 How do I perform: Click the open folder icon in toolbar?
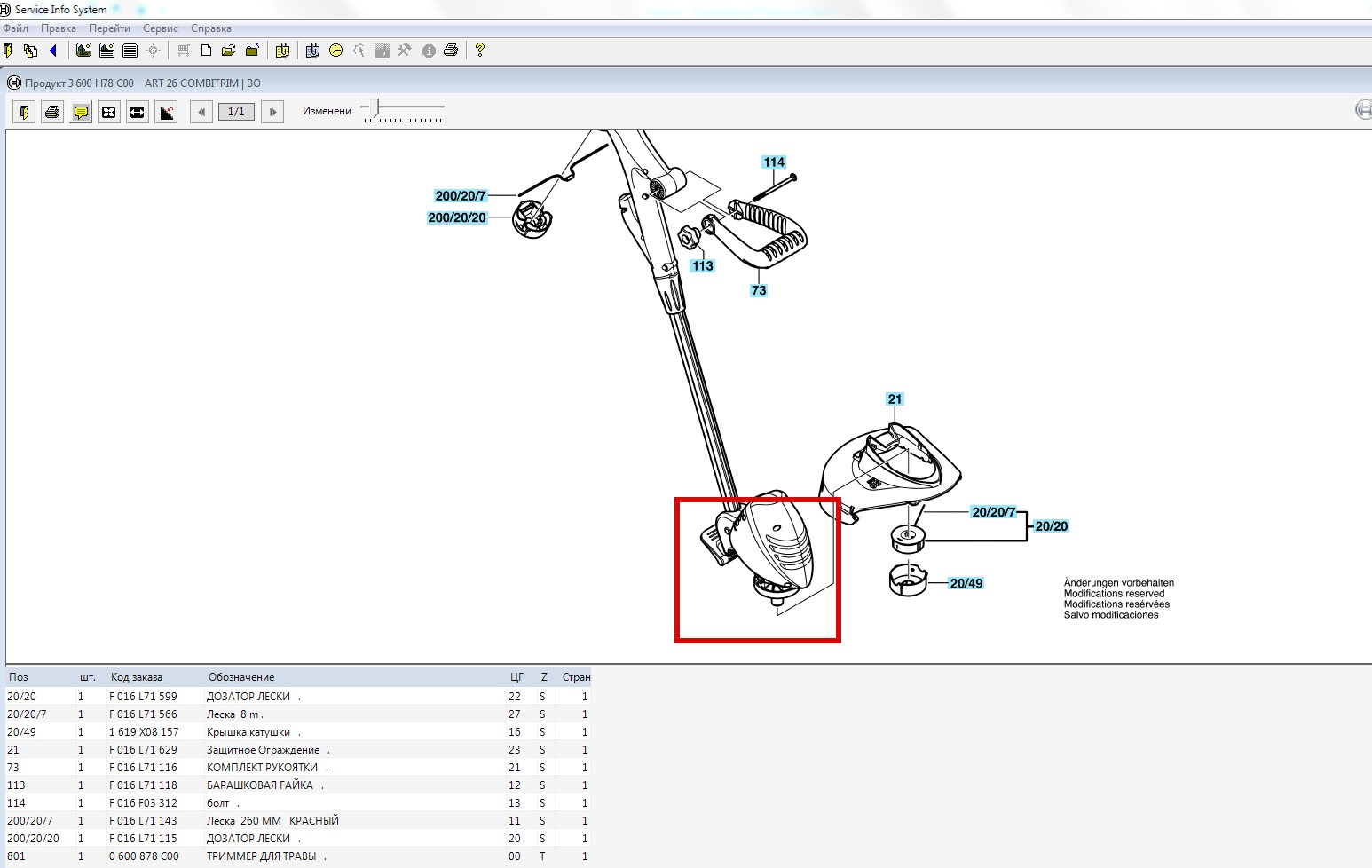click(x=228, y=51)
